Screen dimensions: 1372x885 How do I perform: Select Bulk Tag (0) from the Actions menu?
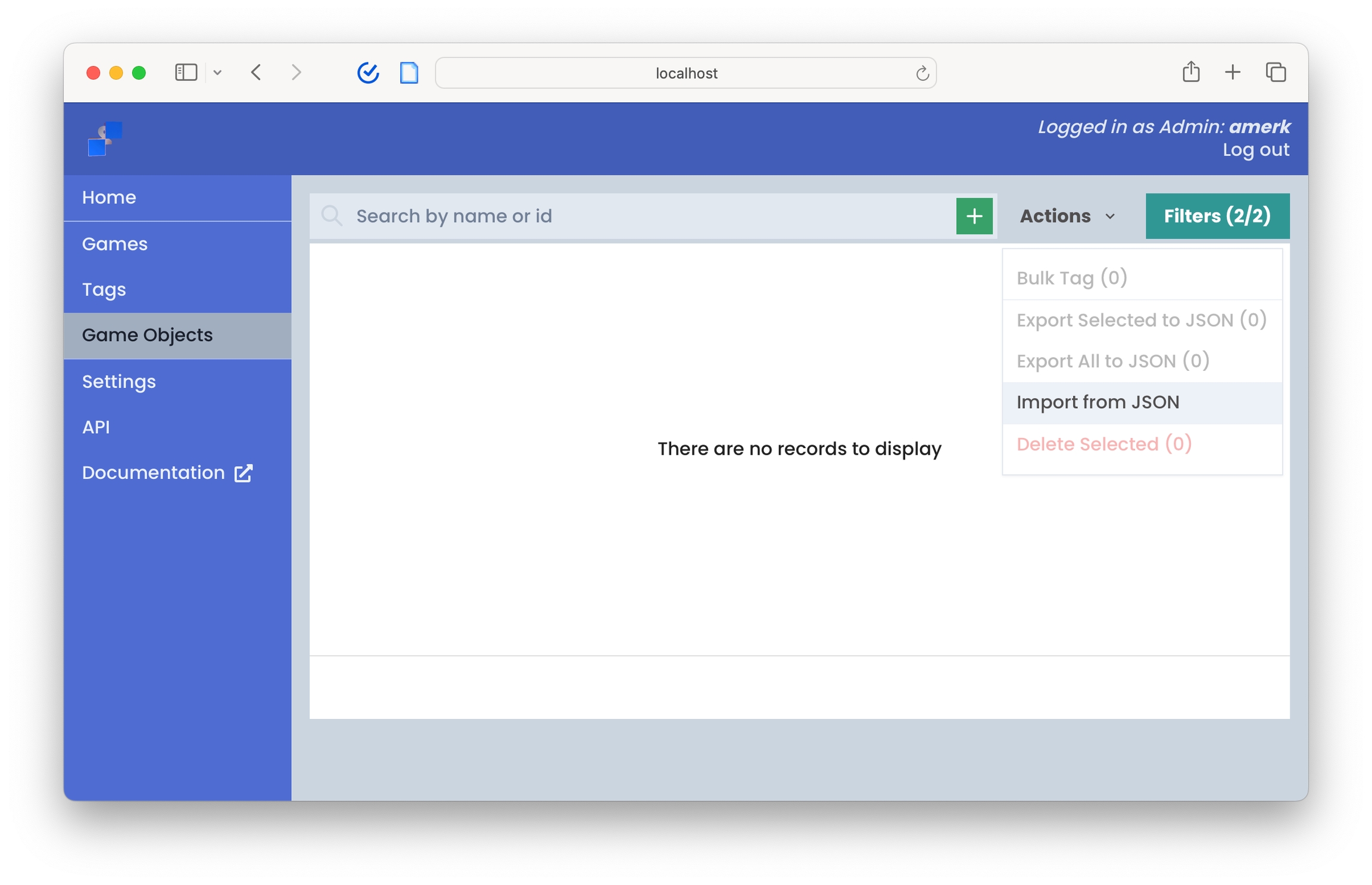[x=1142, y=278]
